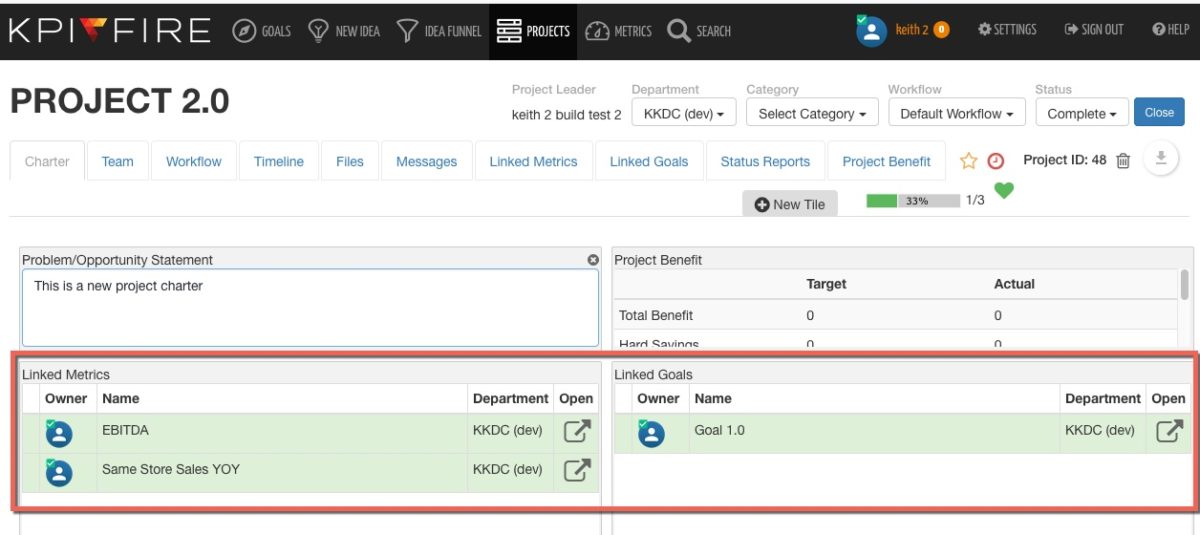Screen dimensions: 1200x535
Task: Open the Status Reports tab
Action: coord(766,161)
